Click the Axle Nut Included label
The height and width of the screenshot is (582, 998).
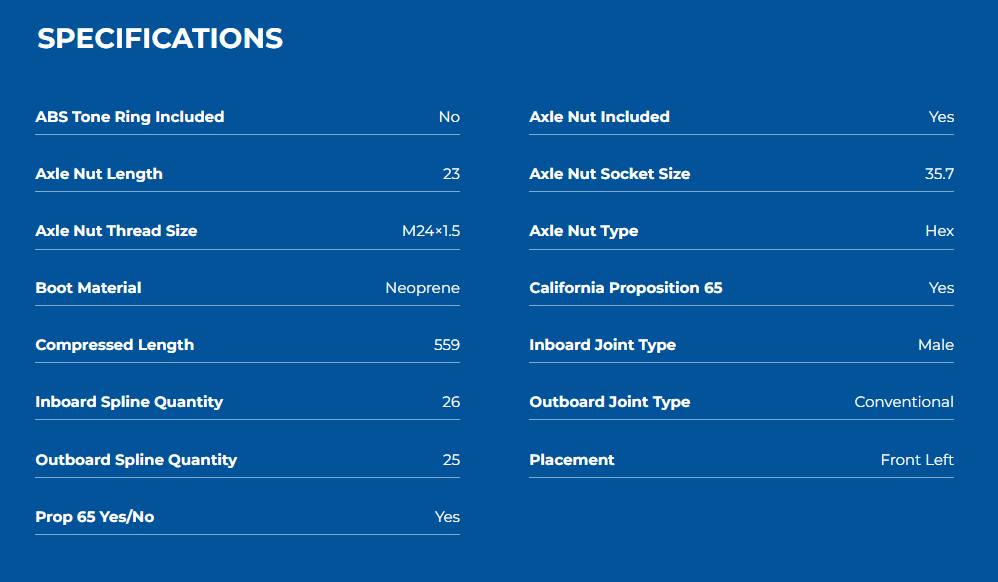click(x=599, y=117)
